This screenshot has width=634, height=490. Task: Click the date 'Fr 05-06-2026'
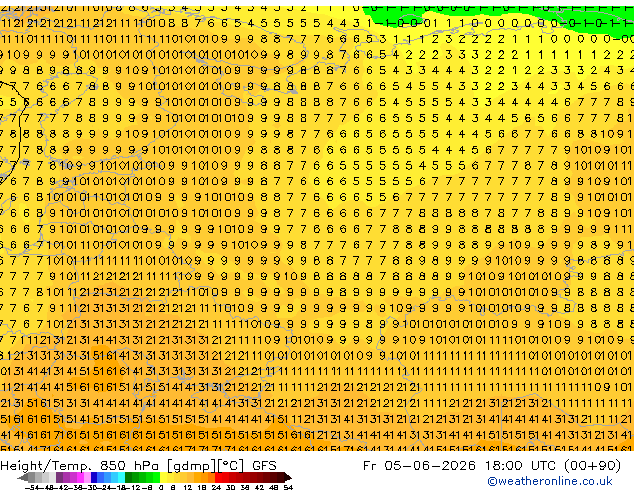[419, 465]
